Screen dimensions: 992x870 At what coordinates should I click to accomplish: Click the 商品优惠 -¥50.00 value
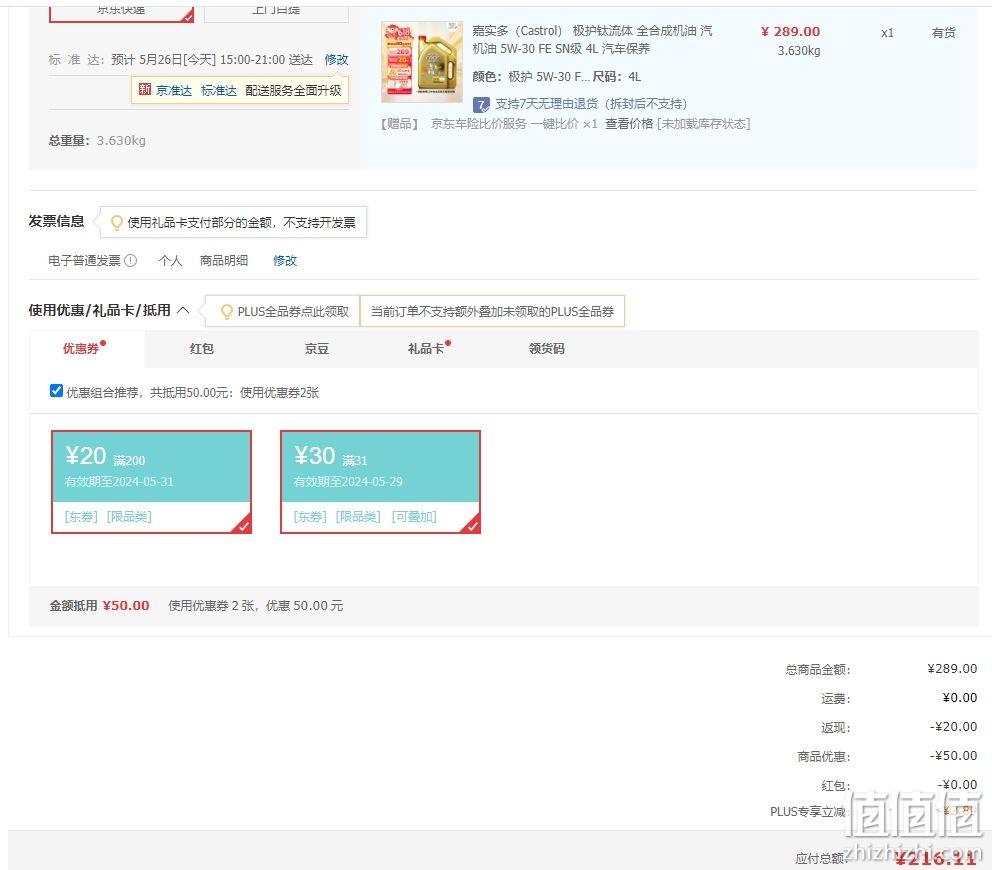[953, 756]
